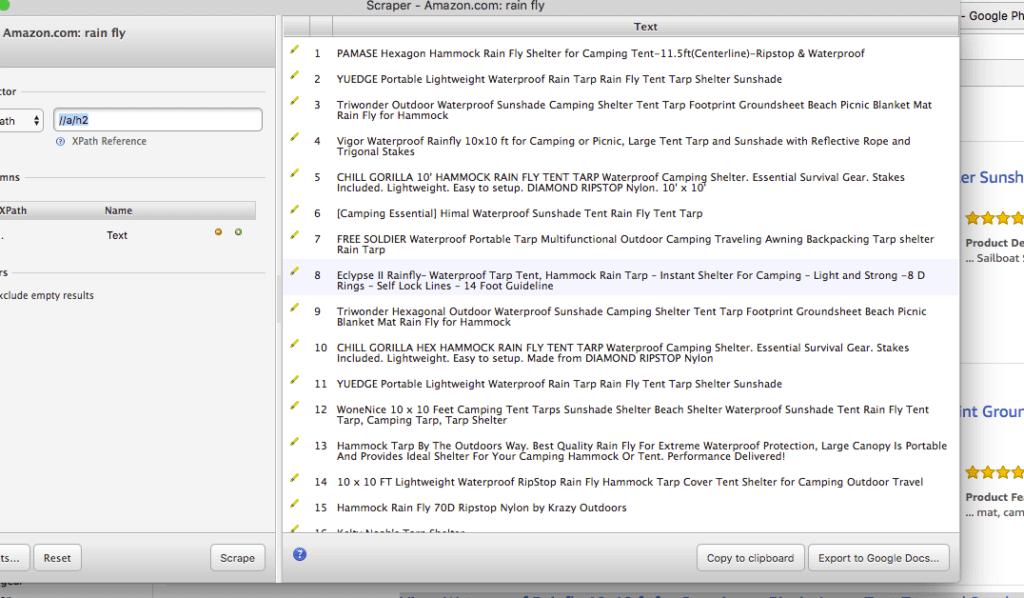Click the Reset button
The width and height of the screenshot is (1024, 598).
pos(57,558)
